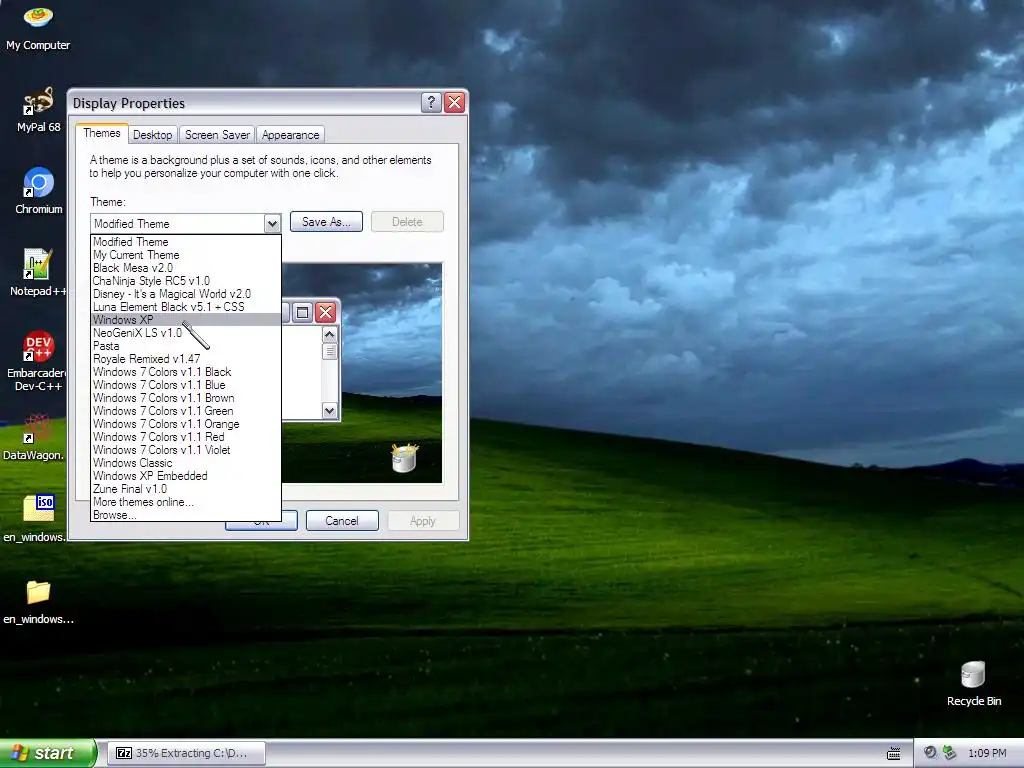The image size is (1024, 768).
Task: Click the taskbar clock showing 1:09 PM
Action: tap(987, 753)
